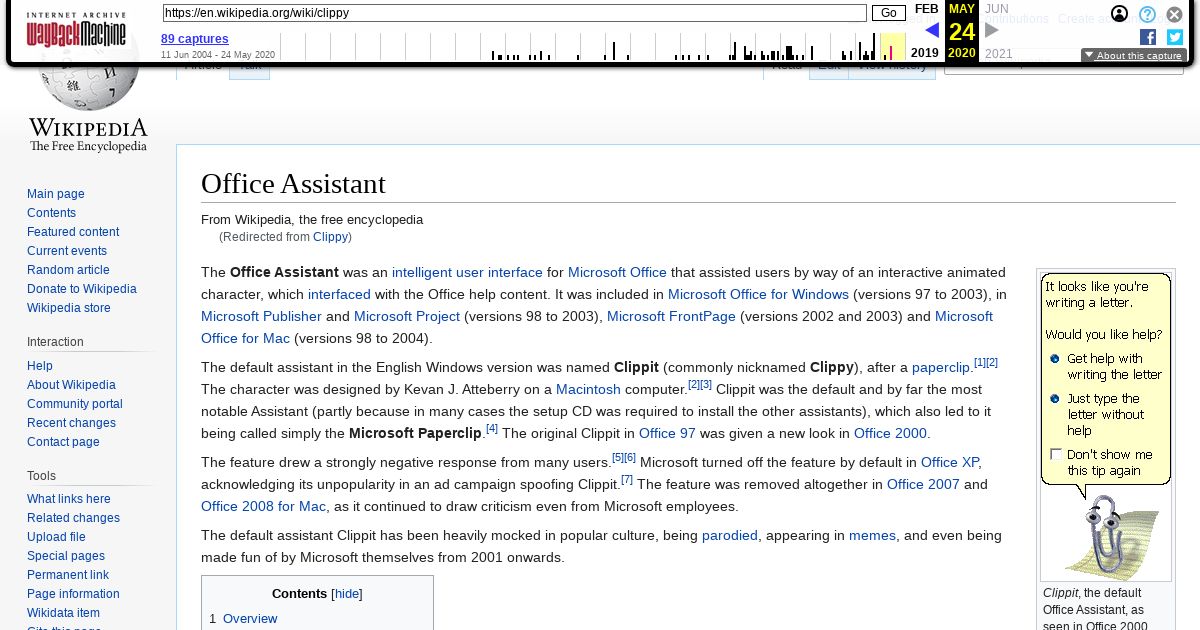Open Office 2000 link in paragraph
1200x630 pixels.
890,433
